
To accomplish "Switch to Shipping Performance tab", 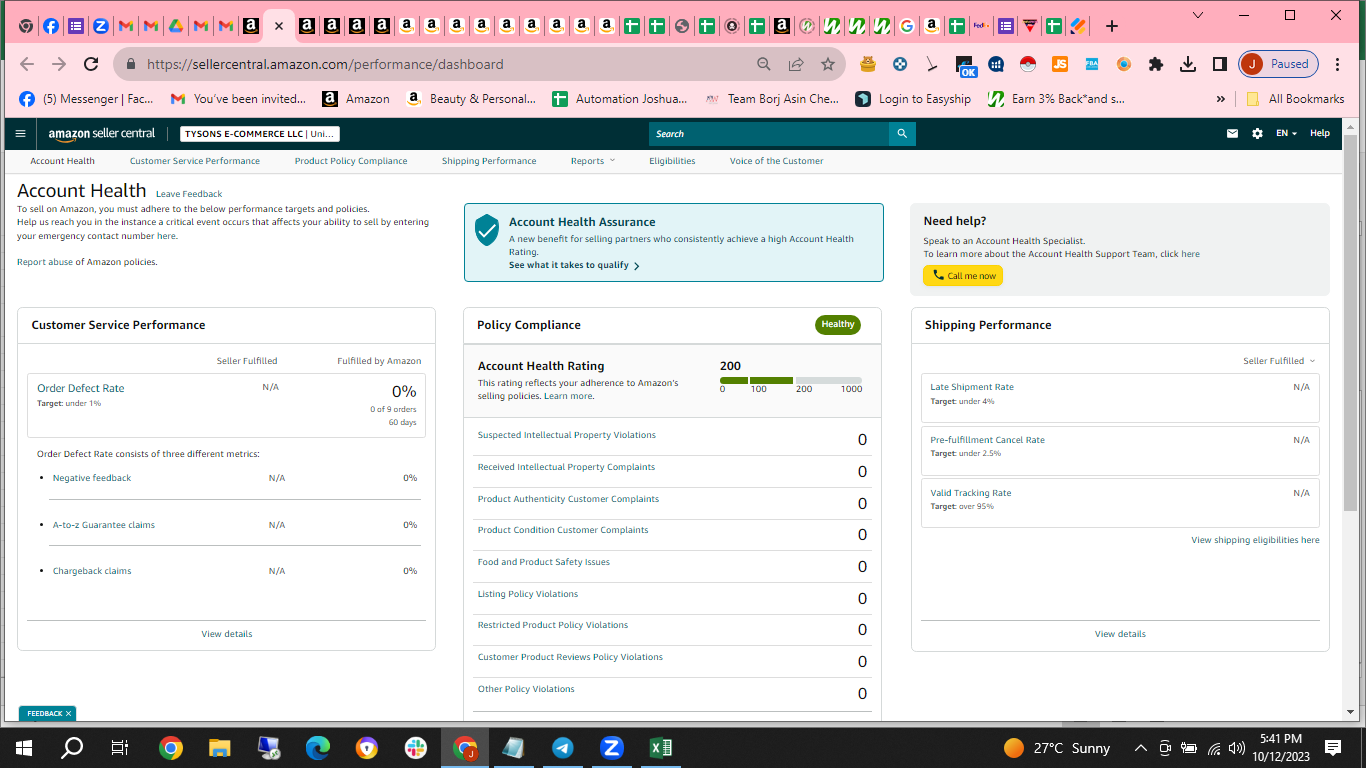I will tap(489, 161).
